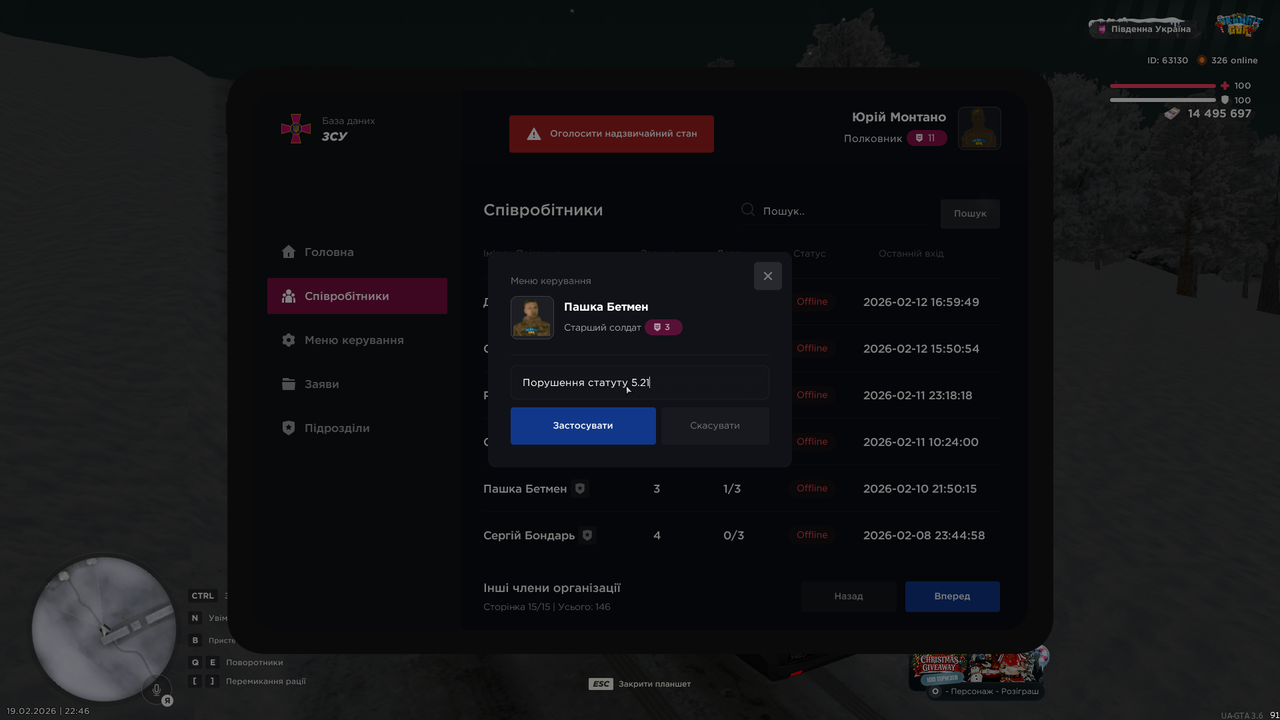Open Юрій Монтано profile avatar
Viewport: 1280px width, 720px height.
980,128
